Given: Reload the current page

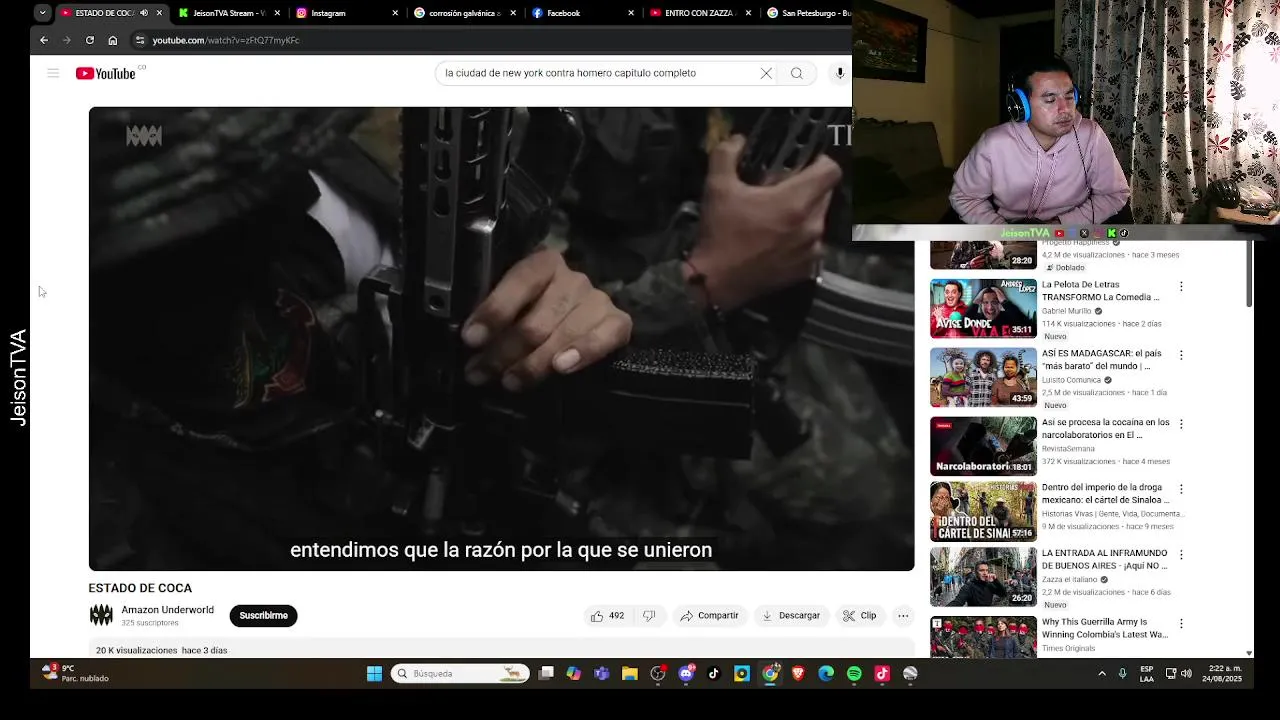Looking at the screenshot, I should [x=90, y=40].
